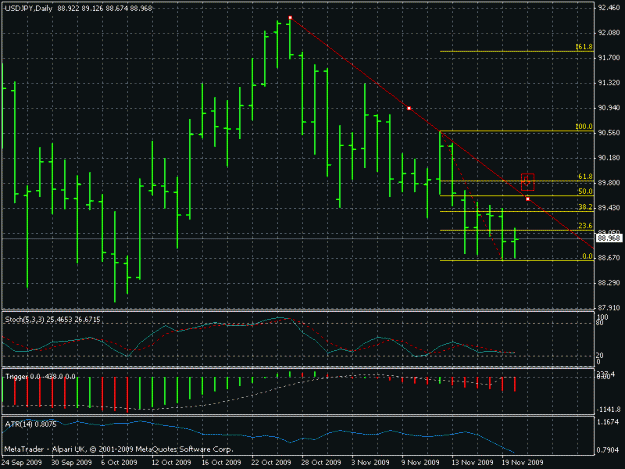Click the 0.7904 ATR scale value
Screen dimensions: 625x469
[609, 451]
